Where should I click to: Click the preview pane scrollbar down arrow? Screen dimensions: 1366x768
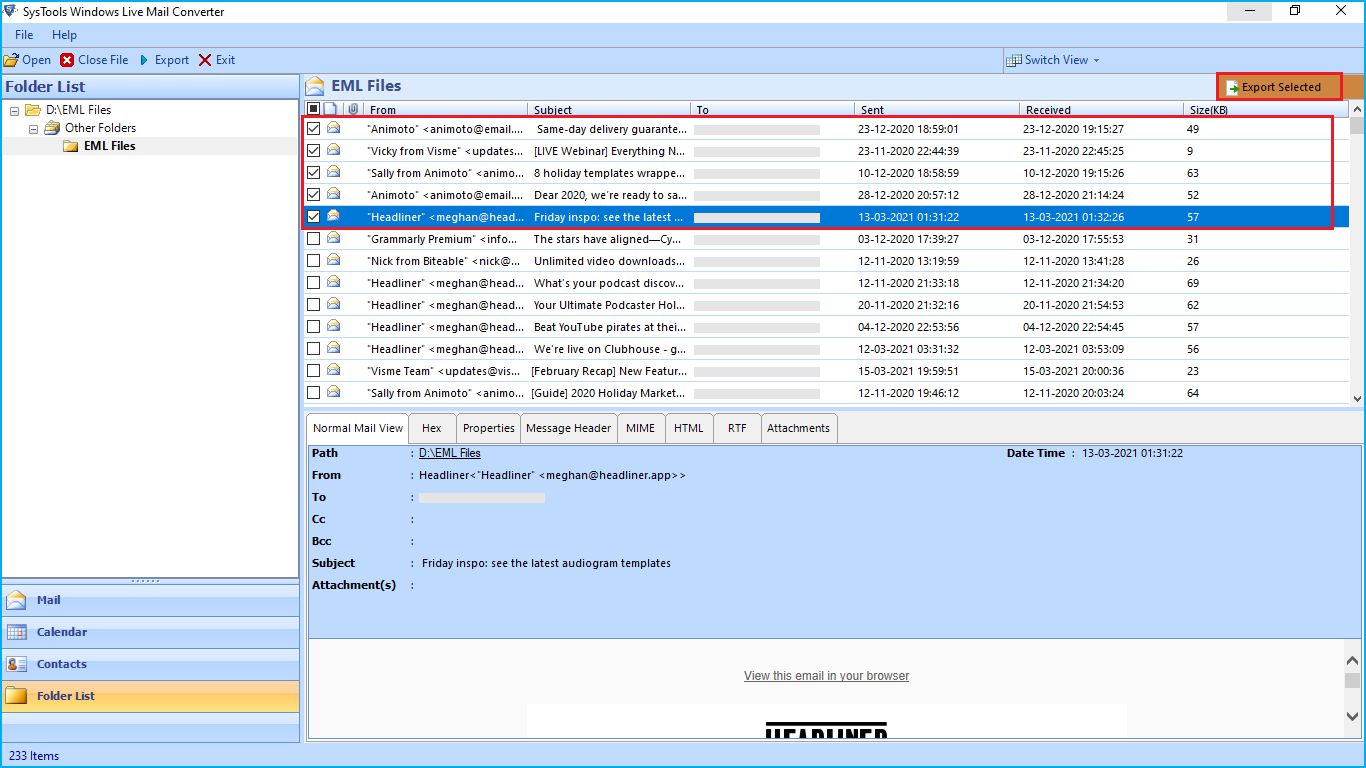click(x=1353, y=716)
